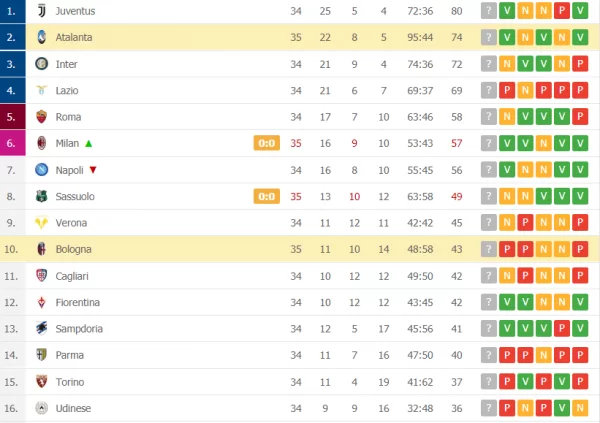Click Torino's first red P form box

tap(507, 381)
